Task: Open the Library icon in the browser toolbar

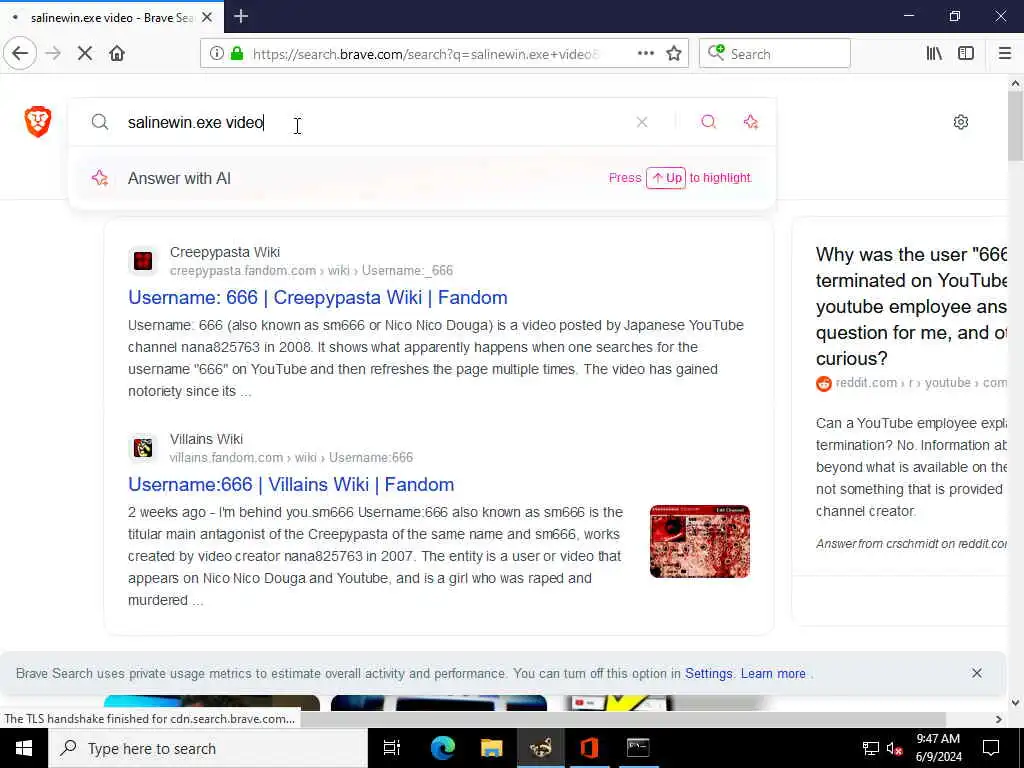Action: point(934,54)
